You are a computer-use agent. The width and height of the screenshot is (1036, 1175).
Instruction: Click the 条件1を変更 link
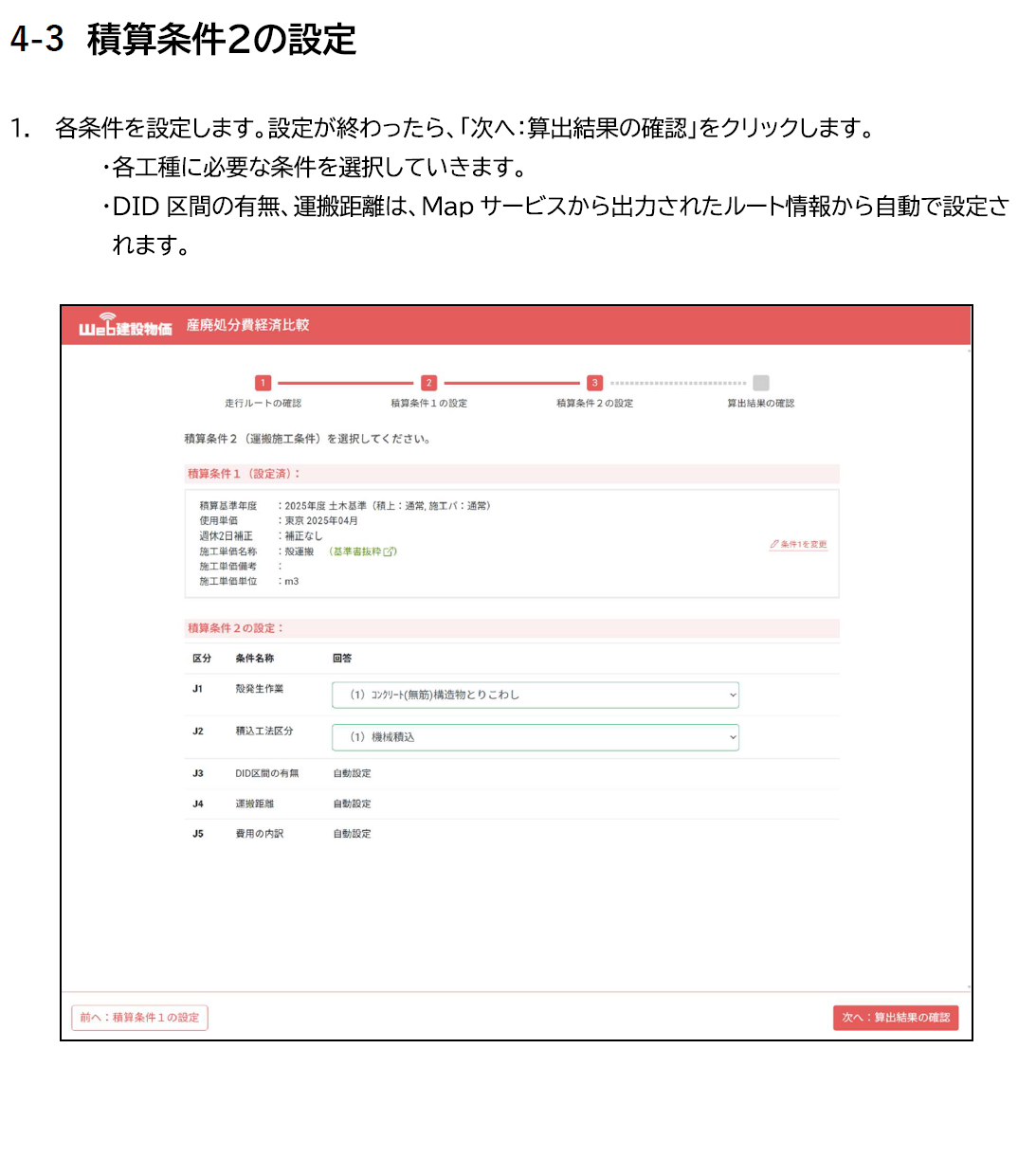click(x=798, y=544)
